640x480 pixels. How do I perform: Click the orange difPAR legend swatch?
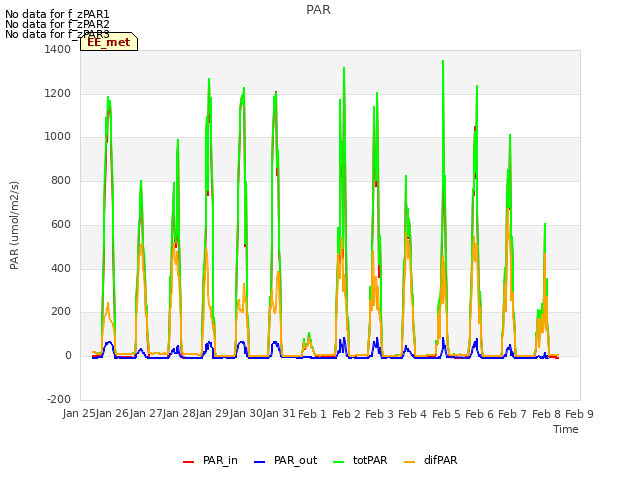tap(409, 462)
